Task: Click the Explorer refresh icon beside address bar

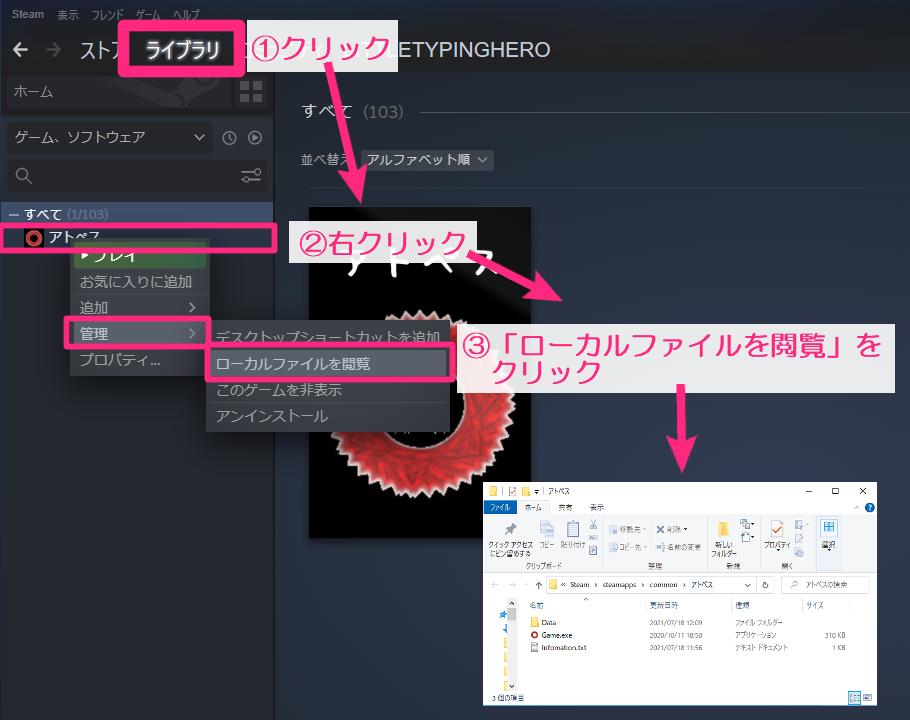Action: point(765,585)
